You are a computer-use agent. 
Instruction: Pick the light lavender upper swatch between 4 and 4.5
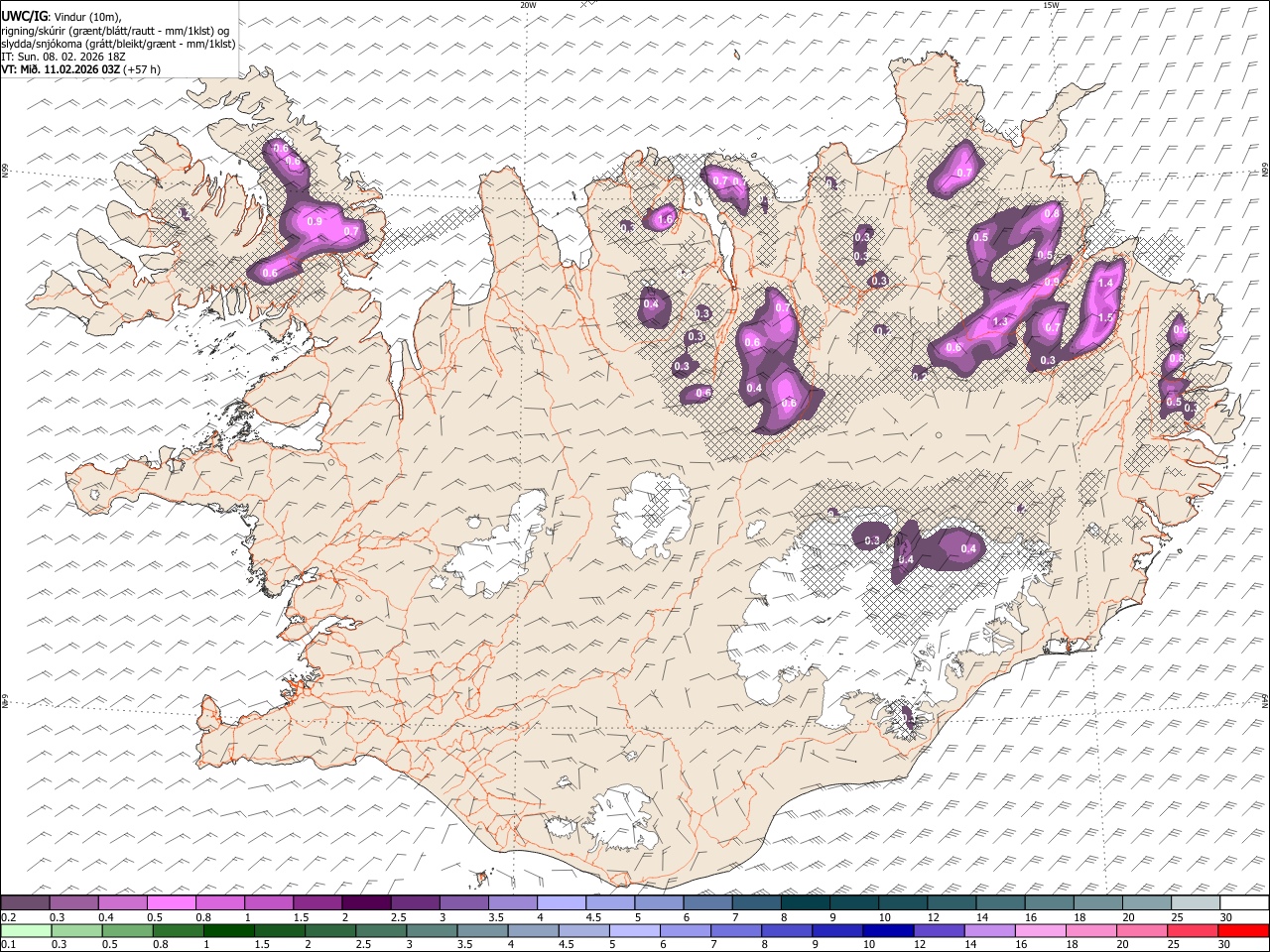click(x=561, y=902)
